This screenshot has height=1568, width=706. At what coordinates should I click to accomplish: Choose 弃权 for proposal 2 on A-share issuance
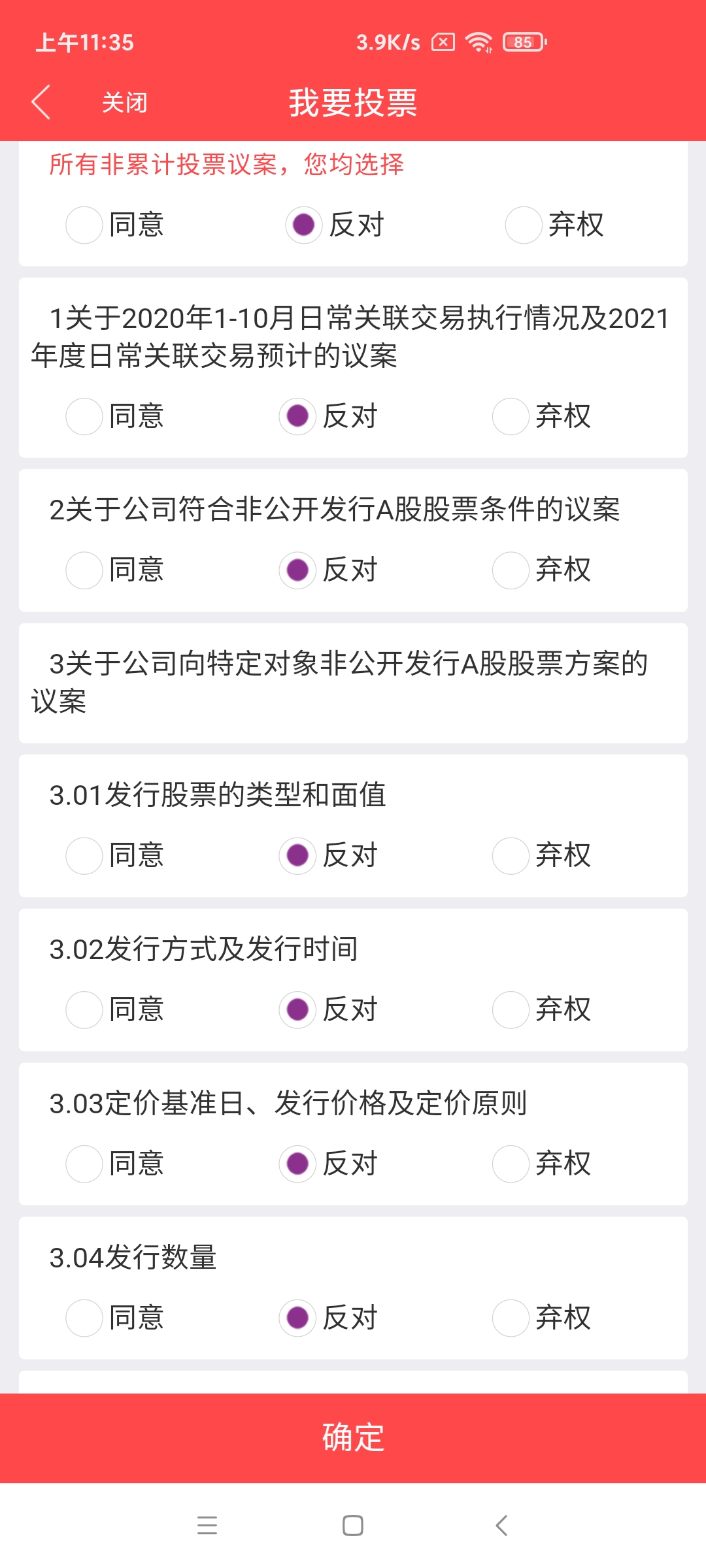click(511, 570)
